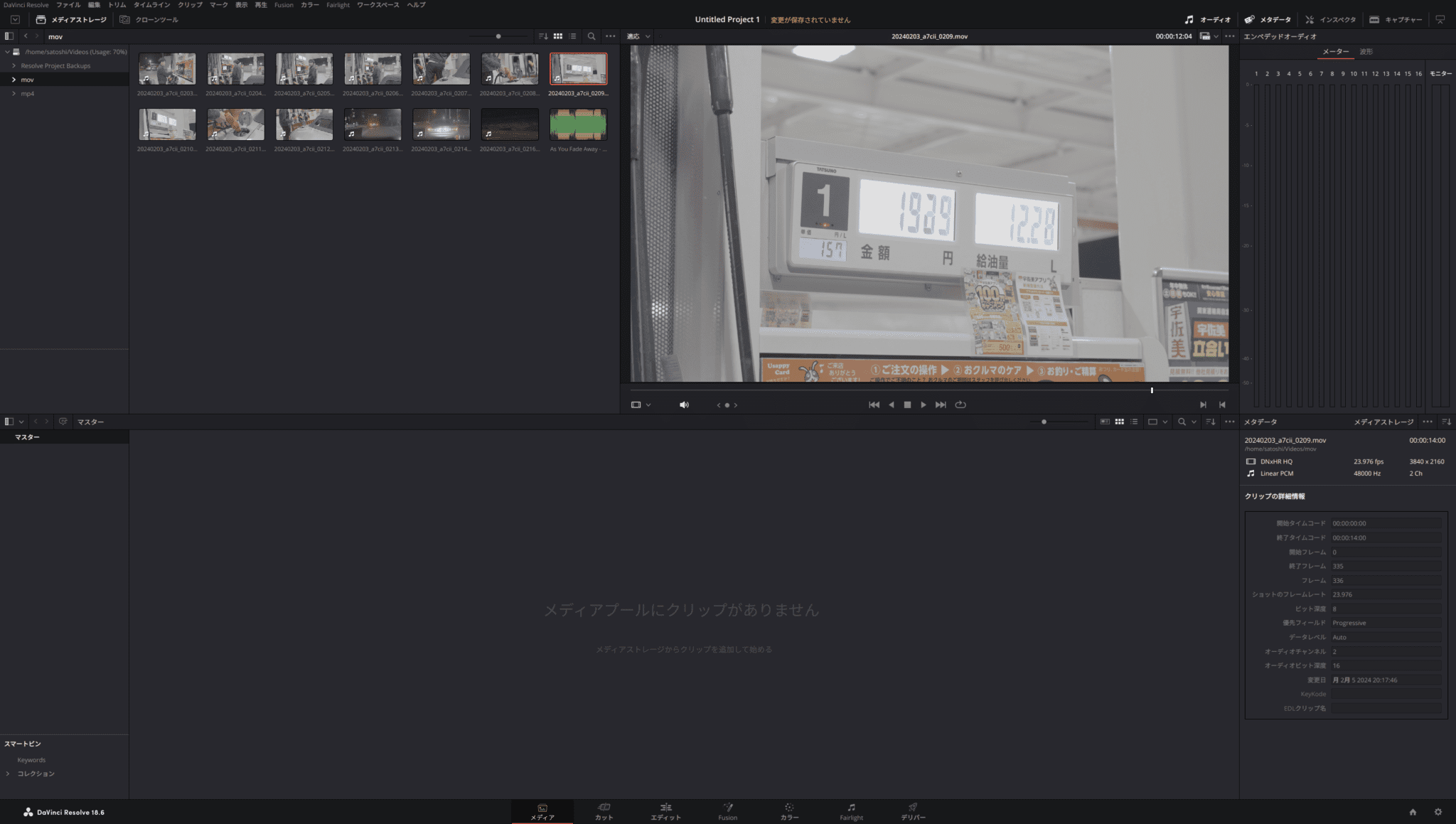Adjust the thumbnail size slider
Screen dimensions: 1456x824
coord(498,36)
